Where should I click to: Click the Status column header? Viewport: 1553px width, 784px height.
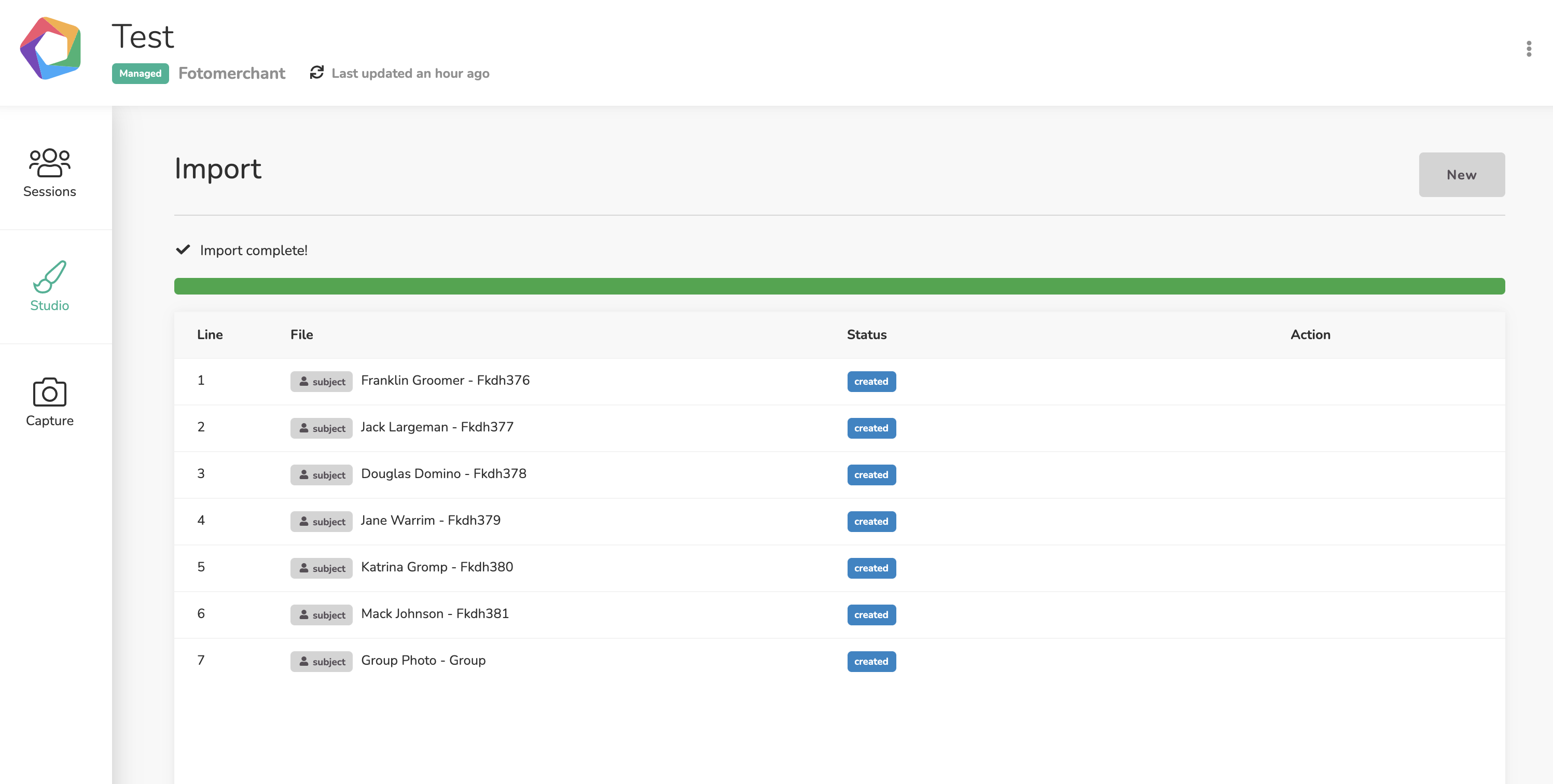point(866,334)
